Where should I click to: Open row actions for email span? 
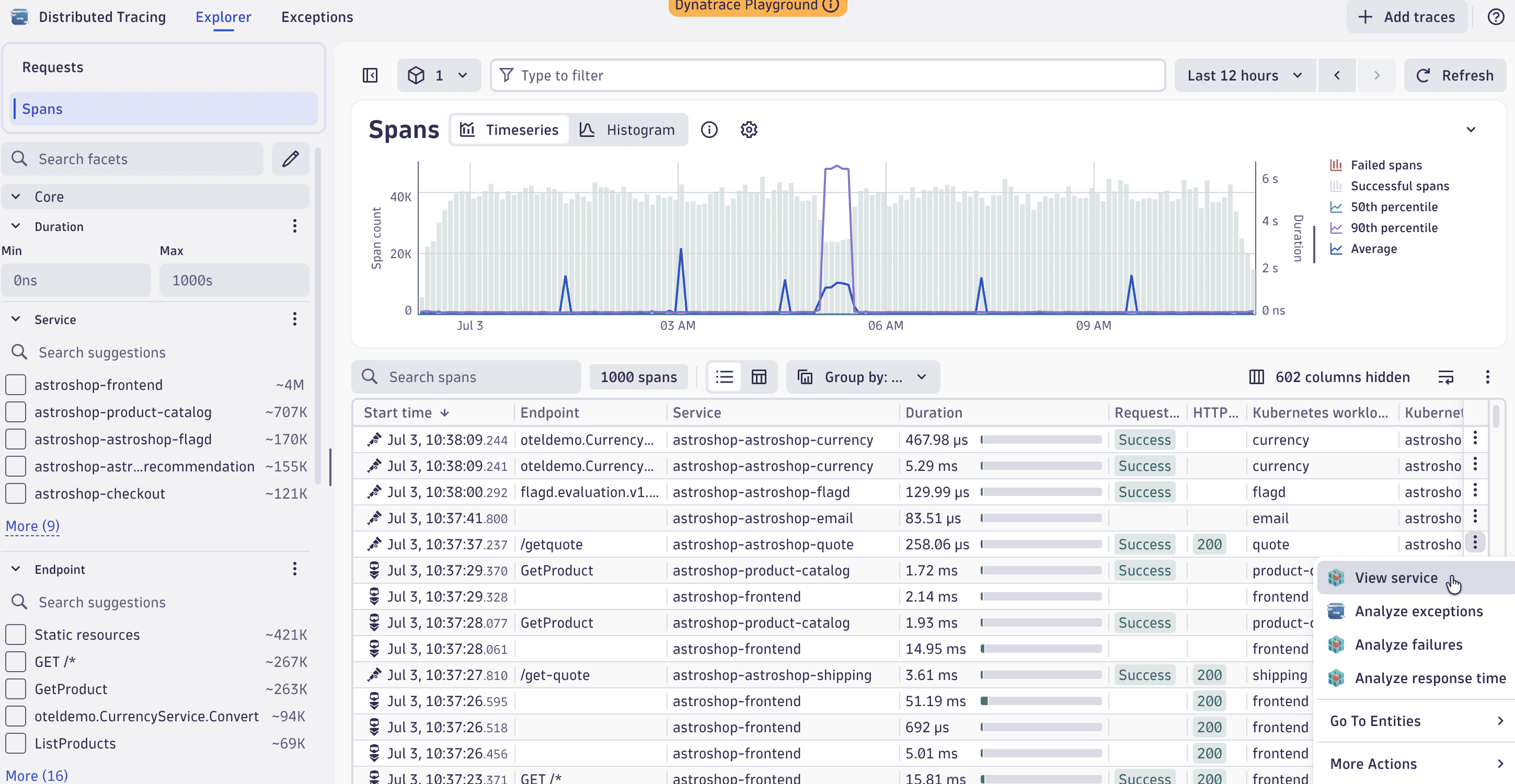coord(1475,516)
